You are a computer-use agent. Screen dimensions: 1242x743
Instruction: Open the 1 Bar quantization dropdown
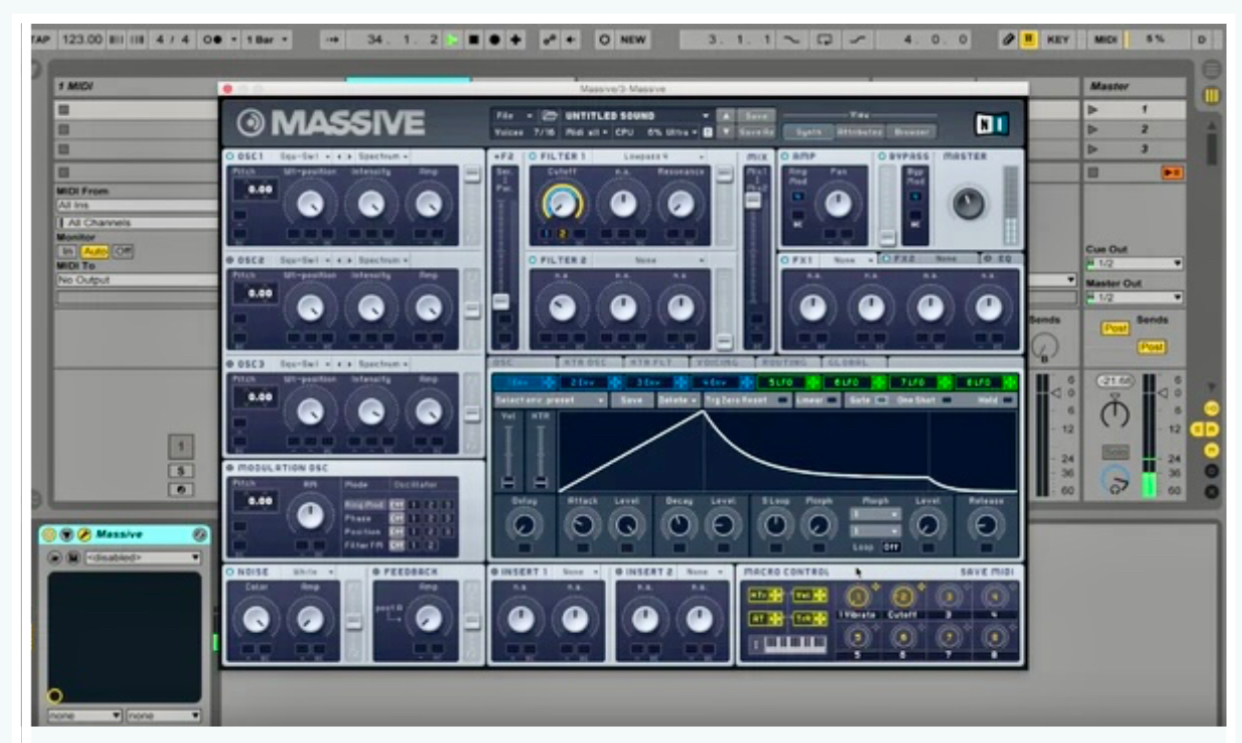coord(269,39)
